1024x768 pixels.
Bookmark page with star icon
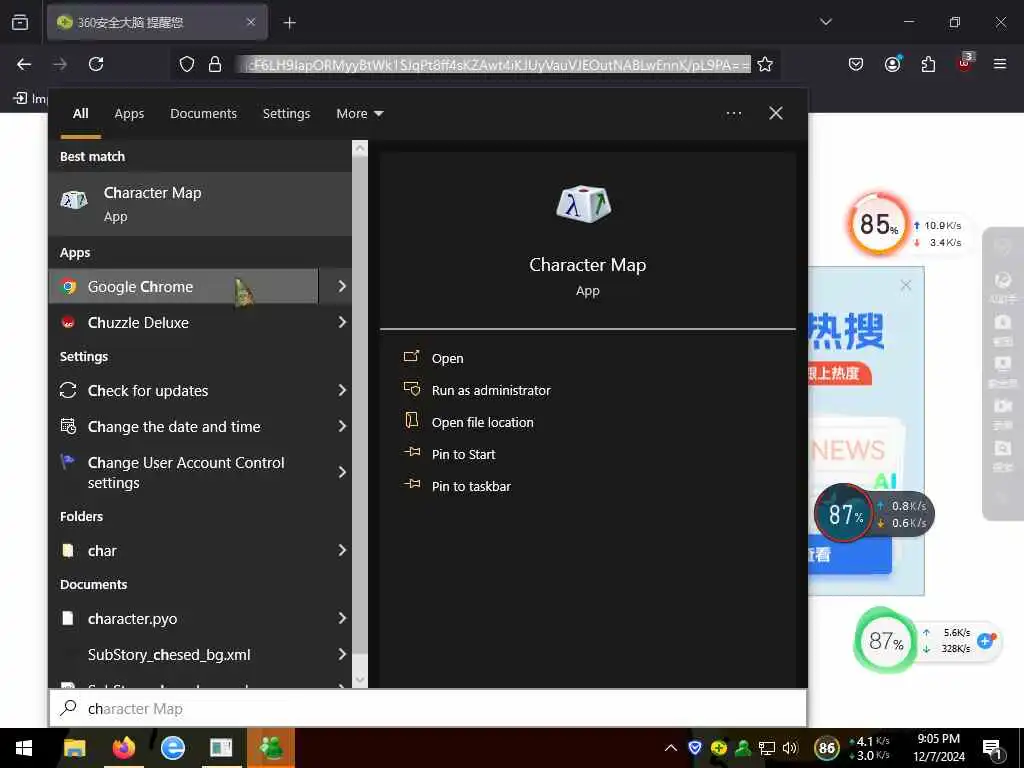tap(765, 64)
